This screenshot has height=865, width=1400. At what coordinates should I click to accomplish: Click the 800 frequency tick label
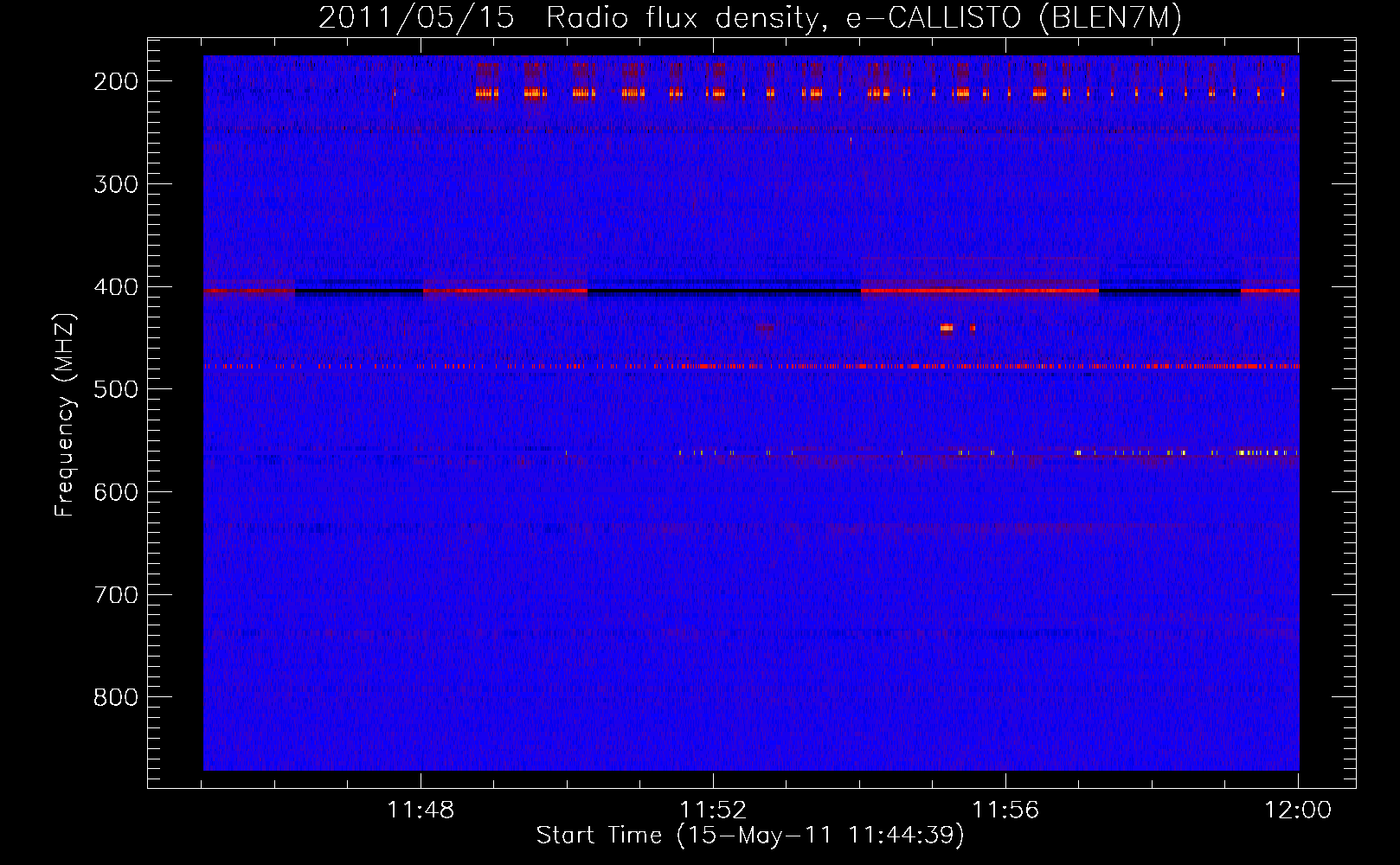116,697
